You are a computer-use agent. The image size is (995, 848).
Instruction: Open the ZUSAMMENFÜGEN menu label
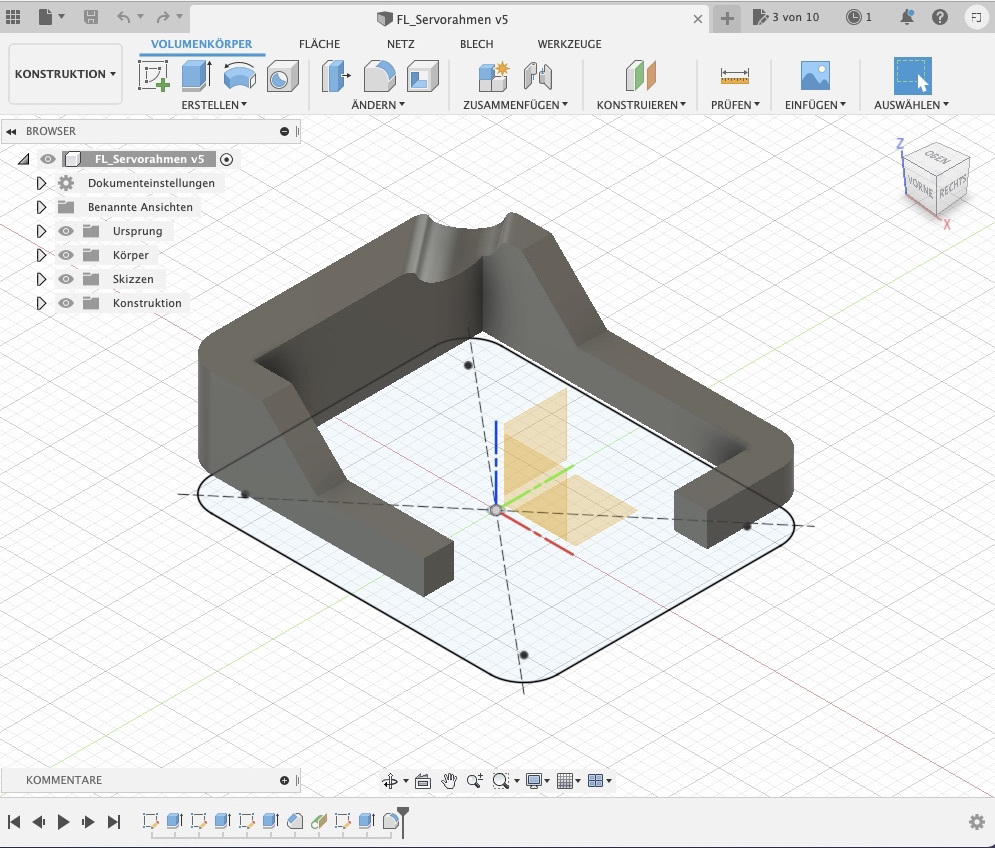coord(515,104)
